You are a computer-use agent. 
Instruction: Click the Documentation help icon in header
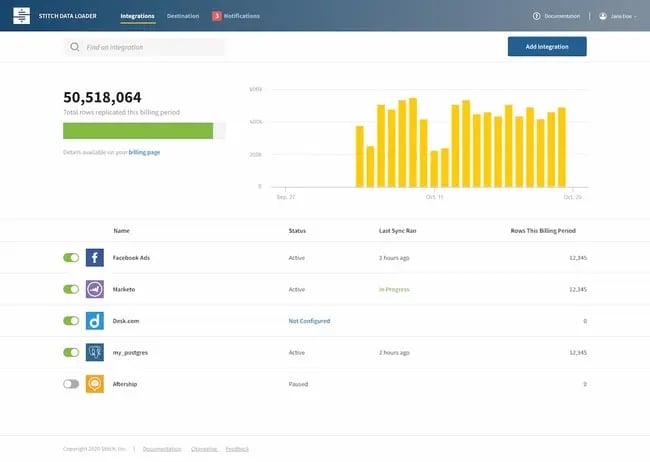pyautogui.click(x=537, y=16)
